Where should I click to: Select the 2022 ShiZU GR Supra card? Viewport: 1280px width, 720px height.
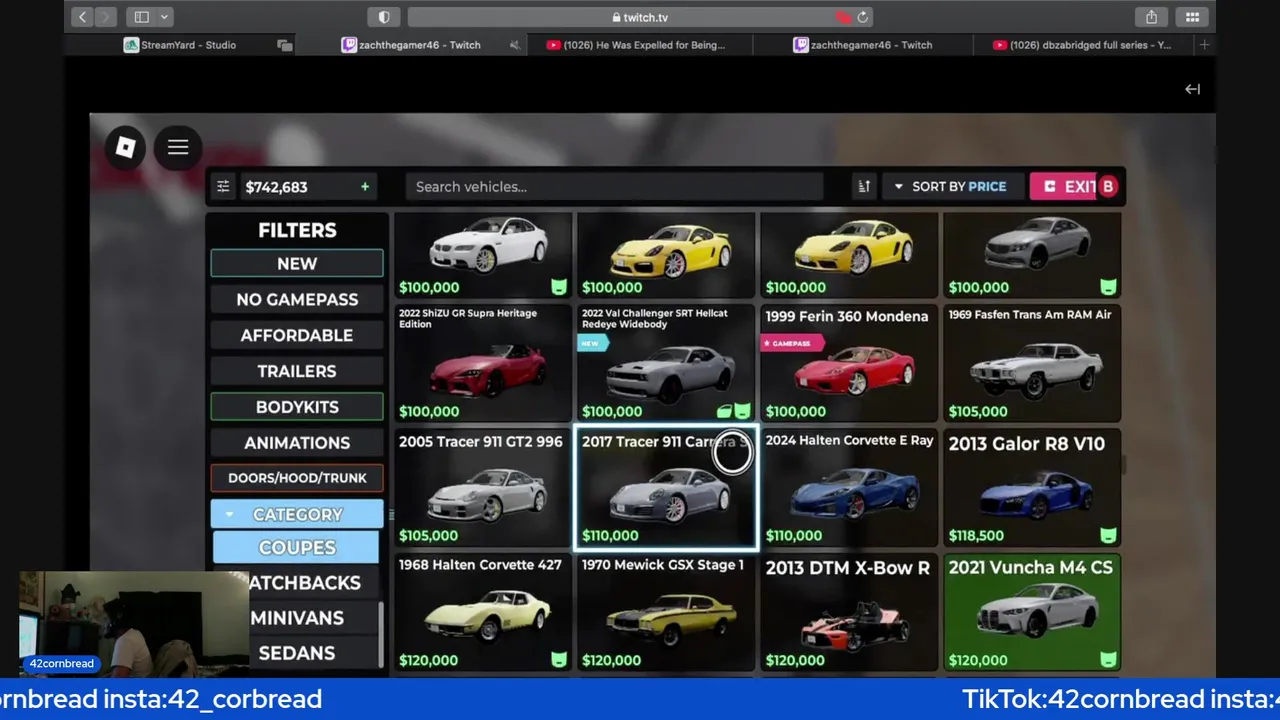coord(483,363)
